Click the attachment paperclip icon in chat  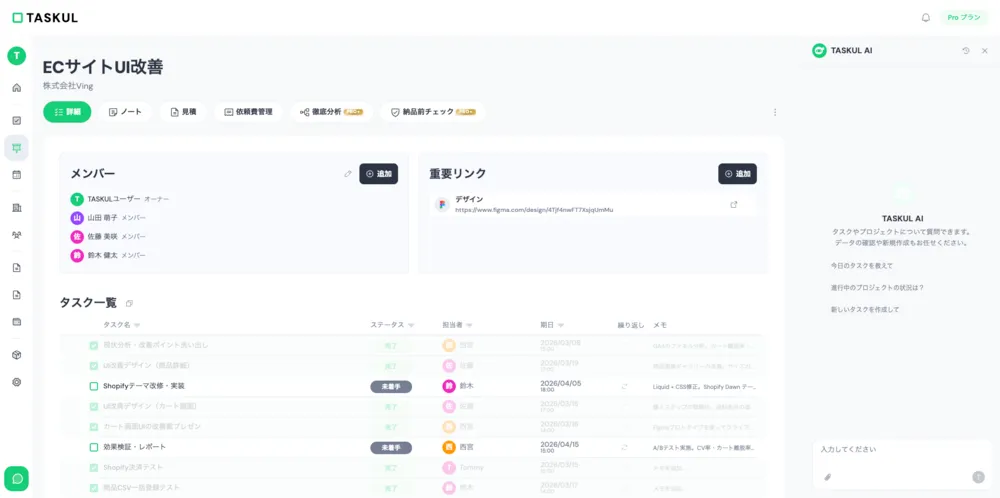point(827,477)
